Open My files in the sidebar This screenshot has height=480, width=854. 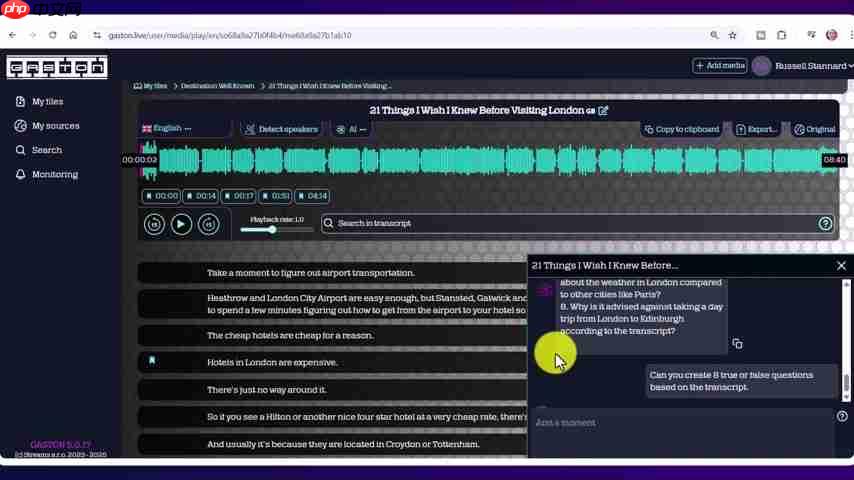39,102
